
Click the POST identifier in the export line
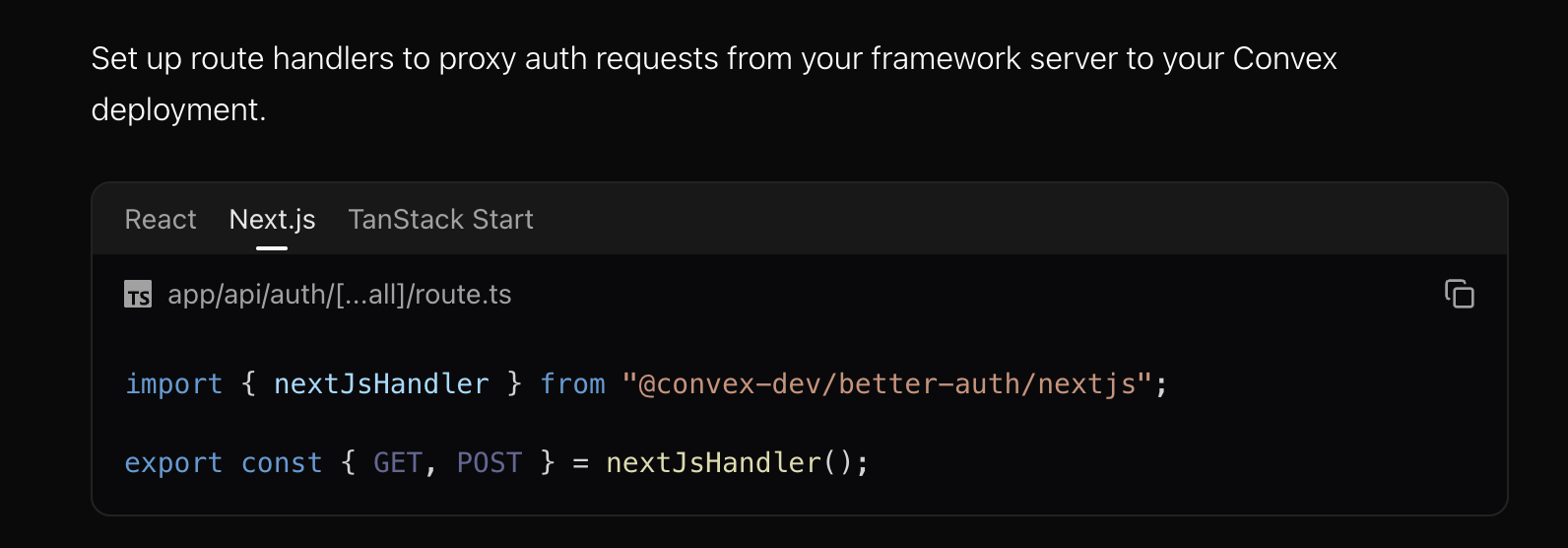point(490,462)
